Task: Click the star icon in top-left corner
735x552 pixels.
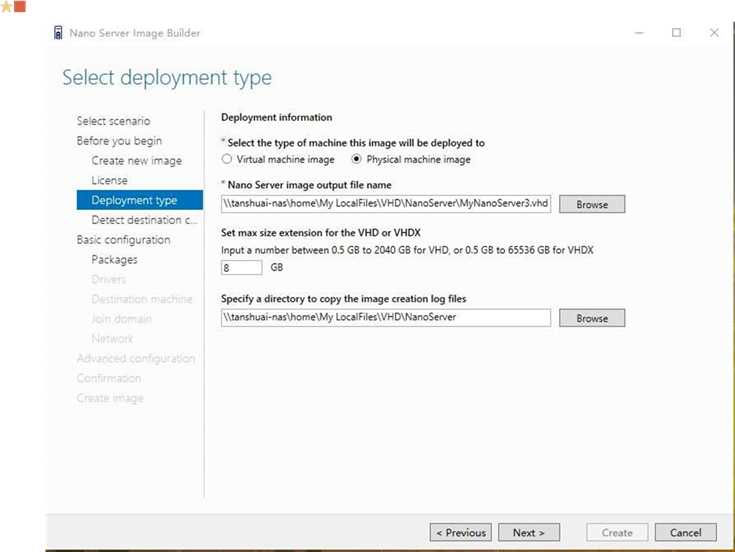Action: (x=6, y=7)
